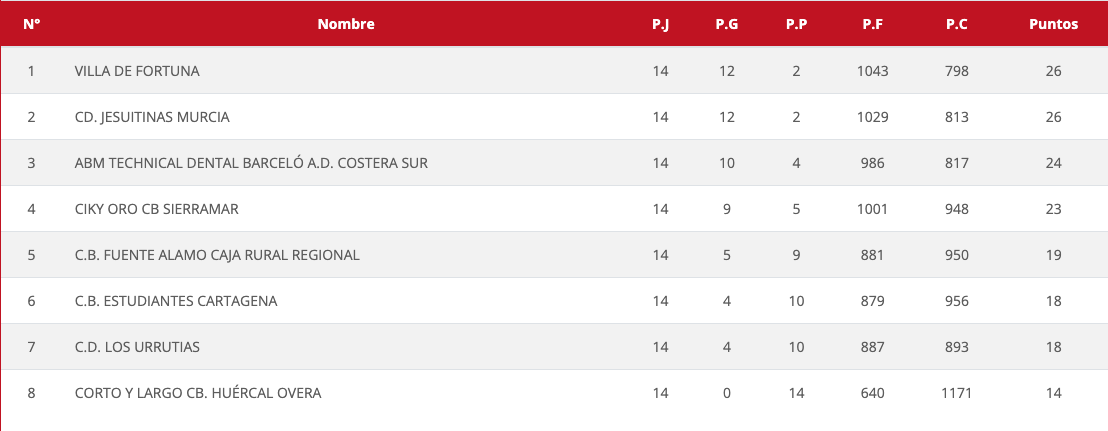Open team VILLA DE FORTUNA
Image resolution: width=1108 pixels, height=431 pixels.
[137, 71]
